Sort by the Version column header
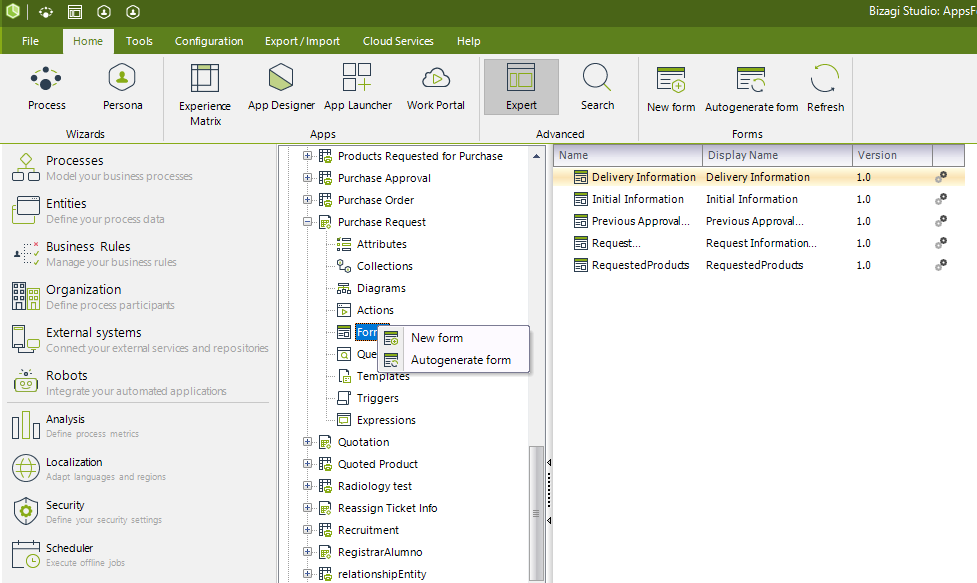977x583 pixels. tap(892, 155)
